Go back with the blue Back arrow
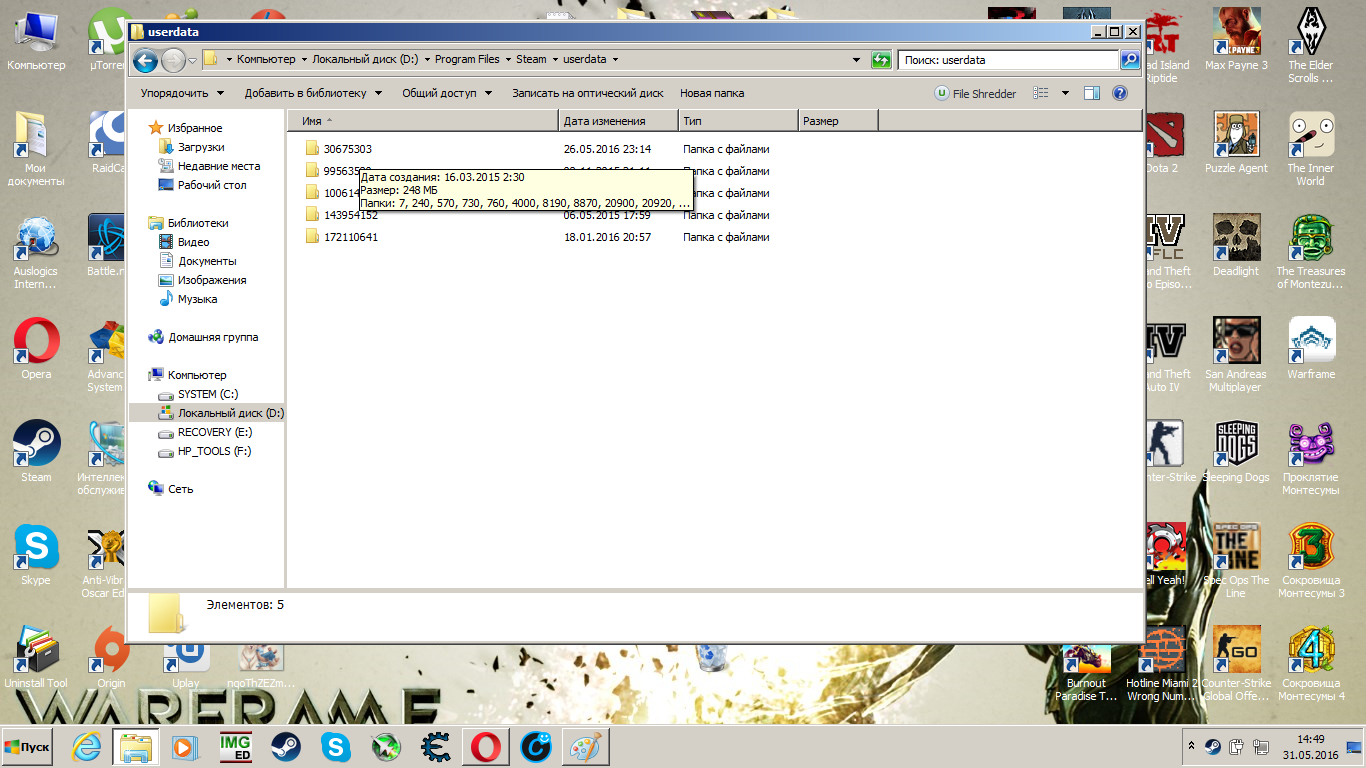 145,60
